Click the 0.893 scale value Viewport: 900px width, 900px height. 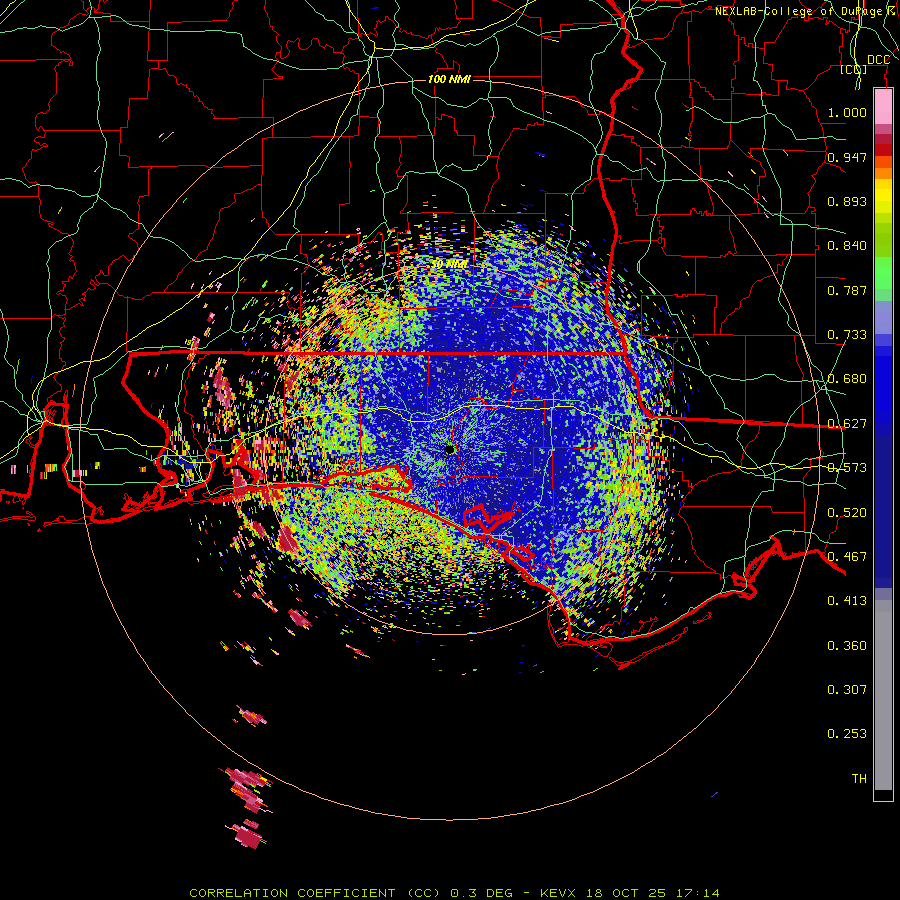click(x=847, y=201)
